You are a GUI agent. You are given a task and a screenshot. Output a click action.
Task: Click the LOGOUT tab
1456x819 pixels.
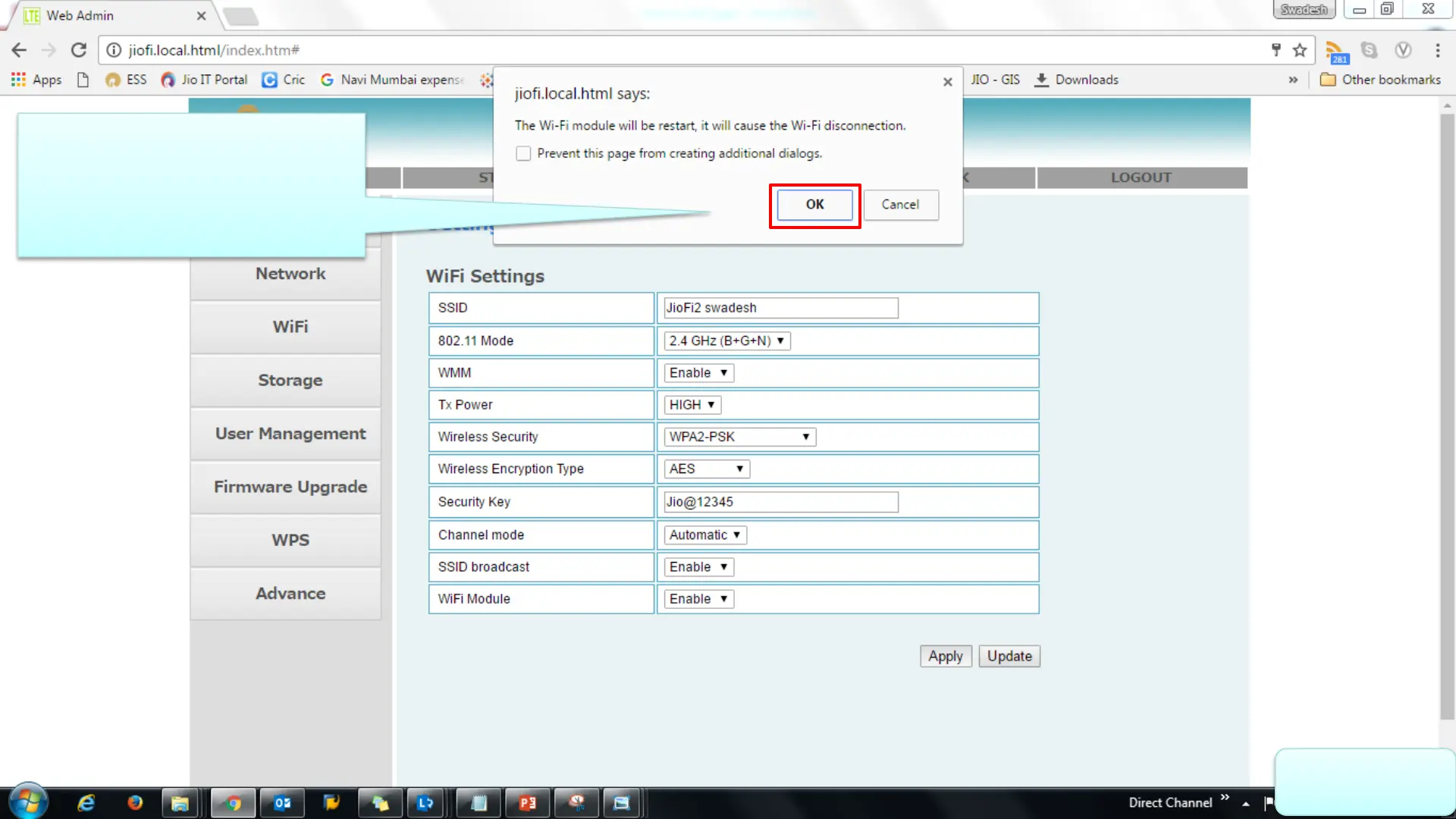pos(1141,177)
